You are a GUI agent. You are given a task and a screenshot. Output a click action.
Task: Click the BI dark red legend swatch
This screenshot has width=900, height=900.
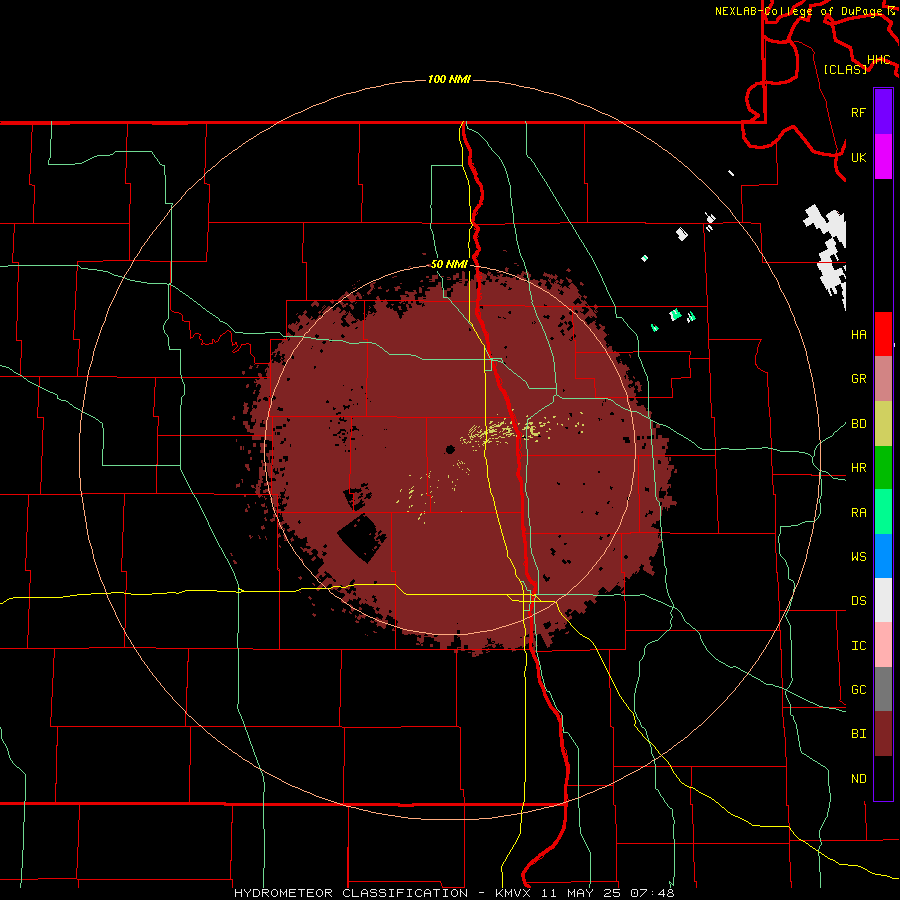[883, 734]
